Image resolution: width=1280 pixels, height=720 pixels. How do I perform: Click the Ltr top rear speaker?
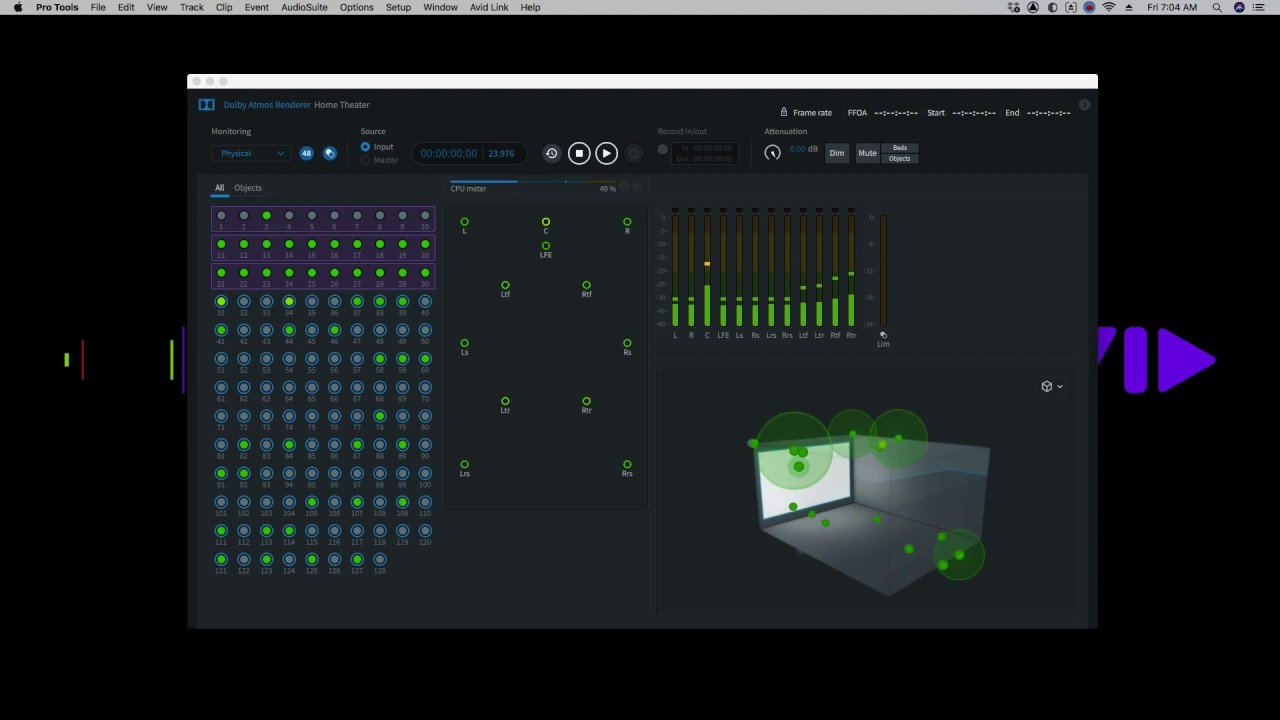[x=505, y=401]
